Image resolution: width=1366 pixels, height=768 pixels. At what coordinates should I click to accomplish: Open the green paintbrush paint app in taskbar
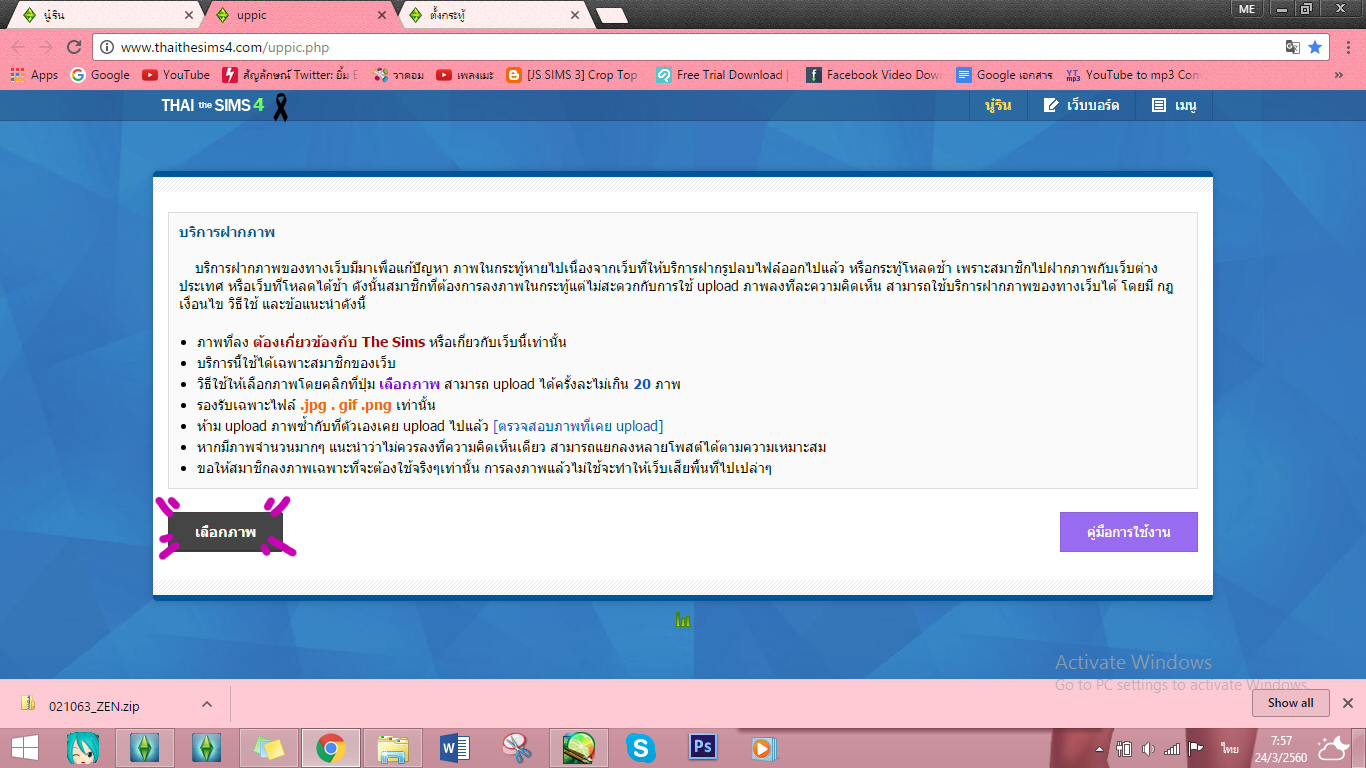(x=578, y=747)
